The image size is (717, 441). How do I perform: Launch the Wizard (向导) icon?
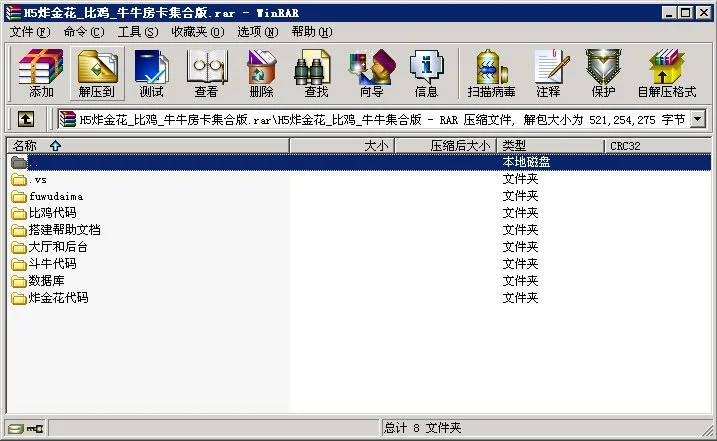tap(371, 74)
